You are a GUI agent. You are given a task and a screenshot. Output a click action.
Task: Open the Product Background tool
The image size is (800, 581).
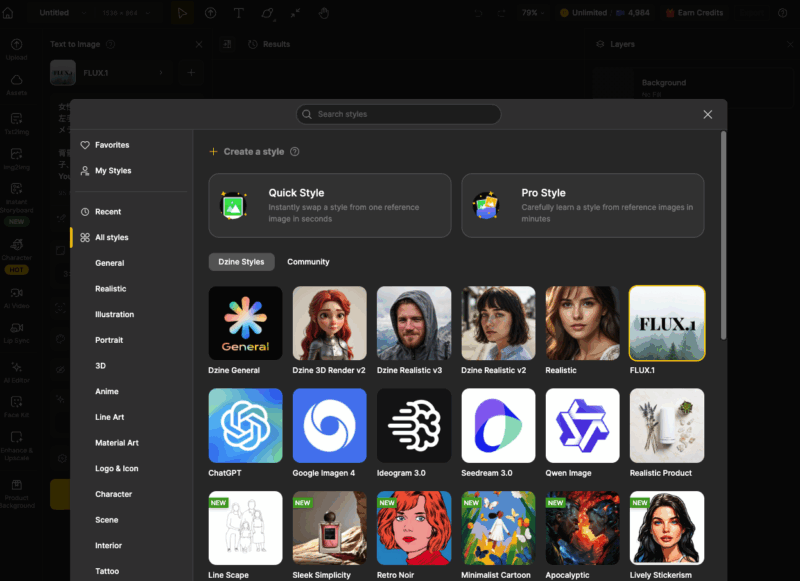pyautogui.click(x=16, y=493)
